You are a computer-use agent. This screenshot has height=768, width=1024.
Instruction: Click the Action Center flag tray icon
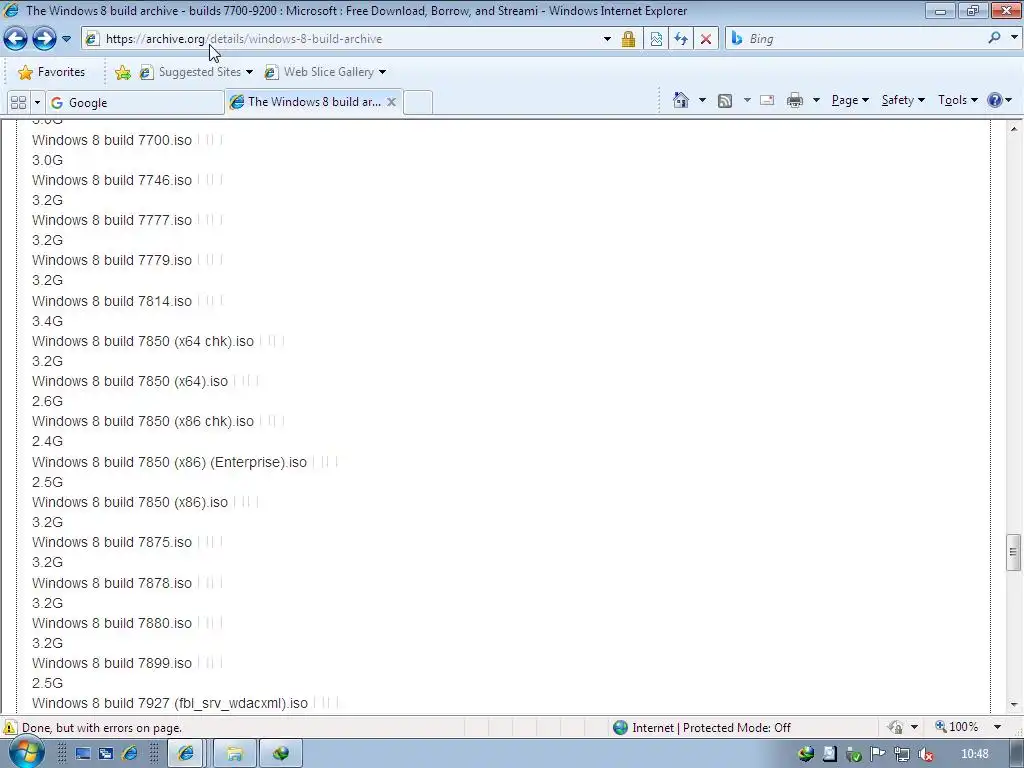coord(878,754)
